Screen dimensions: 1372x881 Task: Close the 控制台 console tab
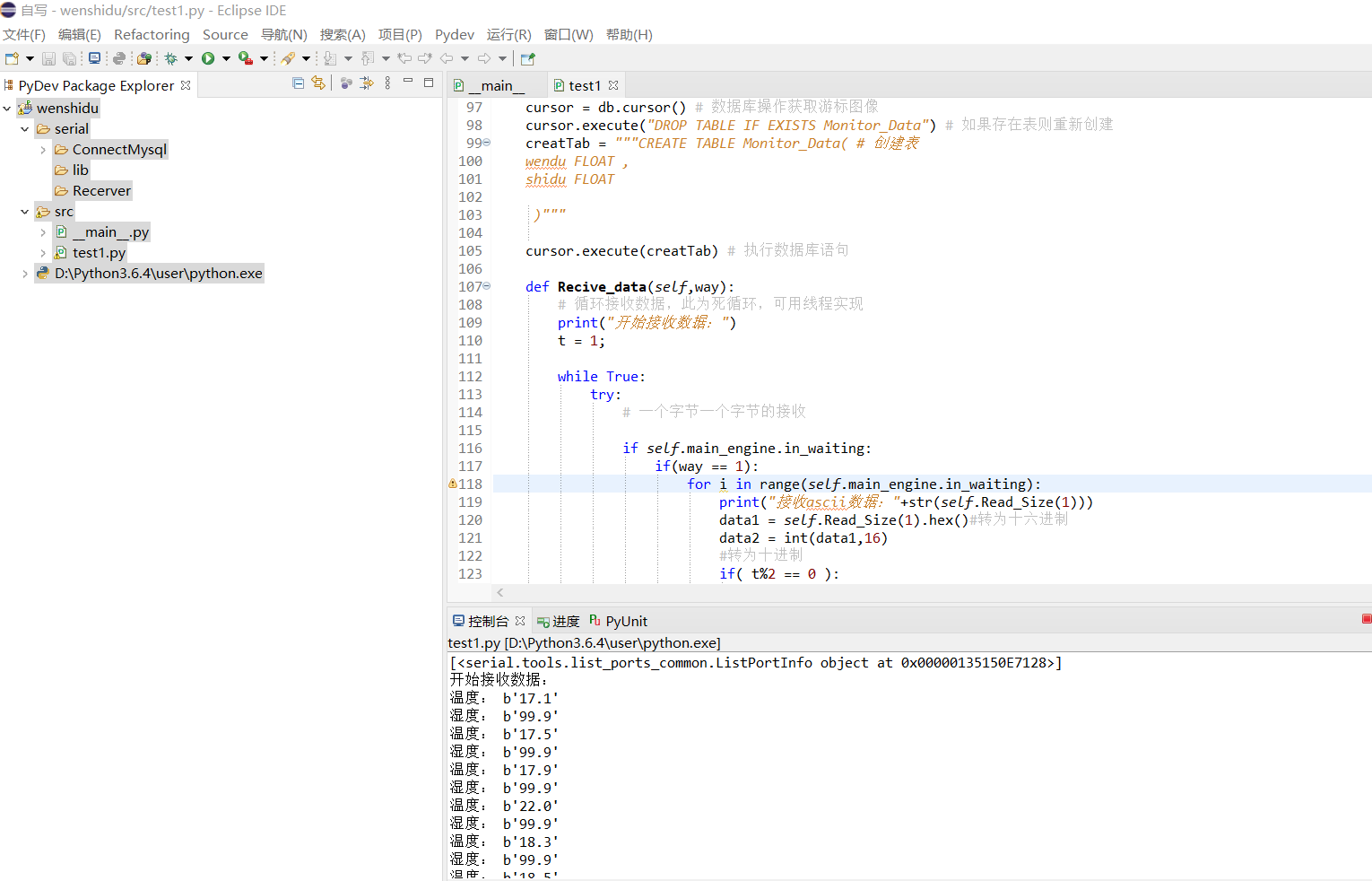520,621
